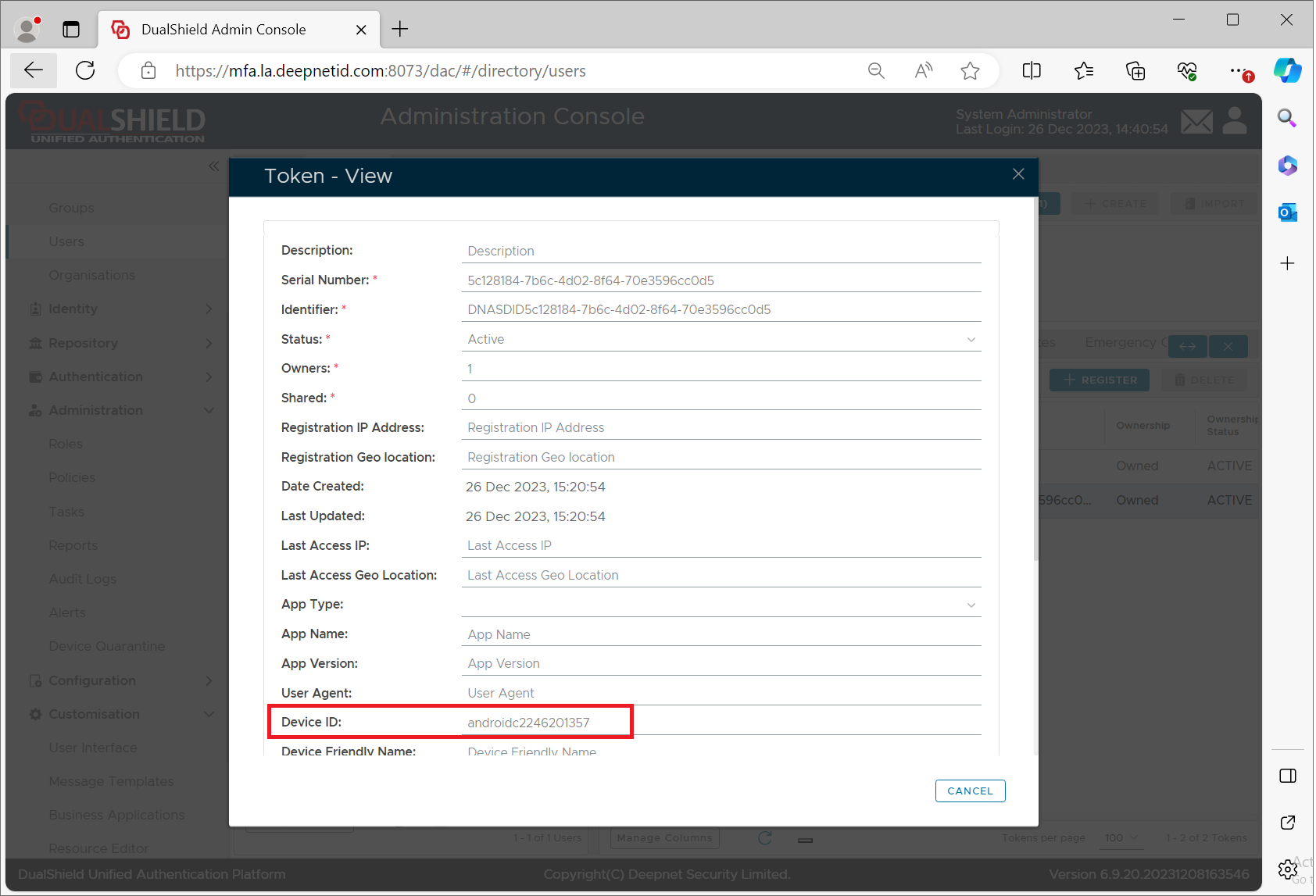Click the Device ID field

pos(720,723)
